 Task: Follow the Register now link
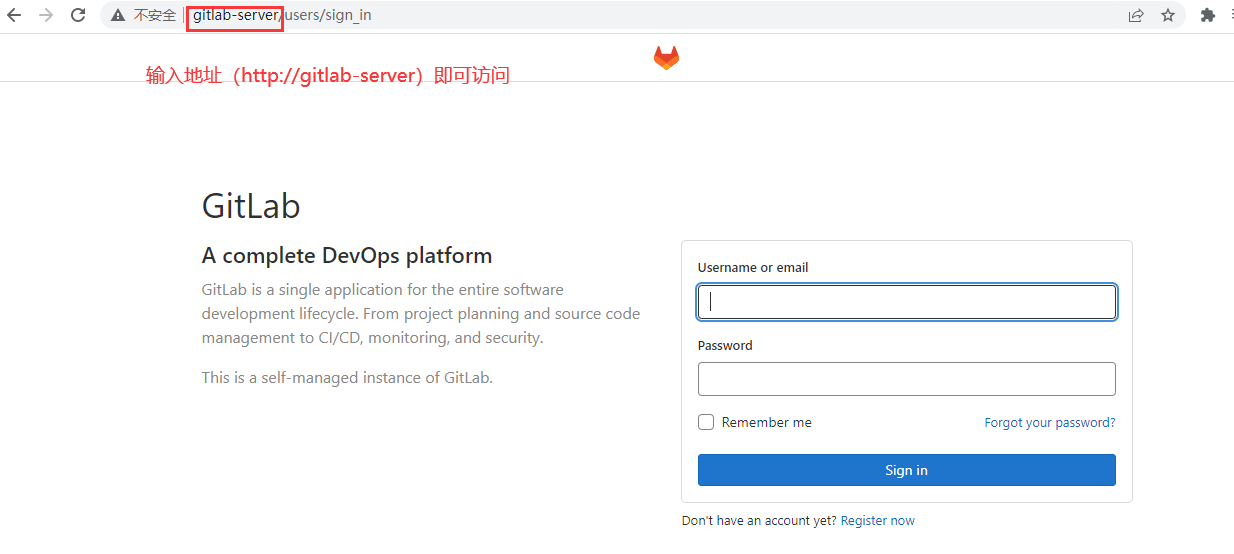878,521
